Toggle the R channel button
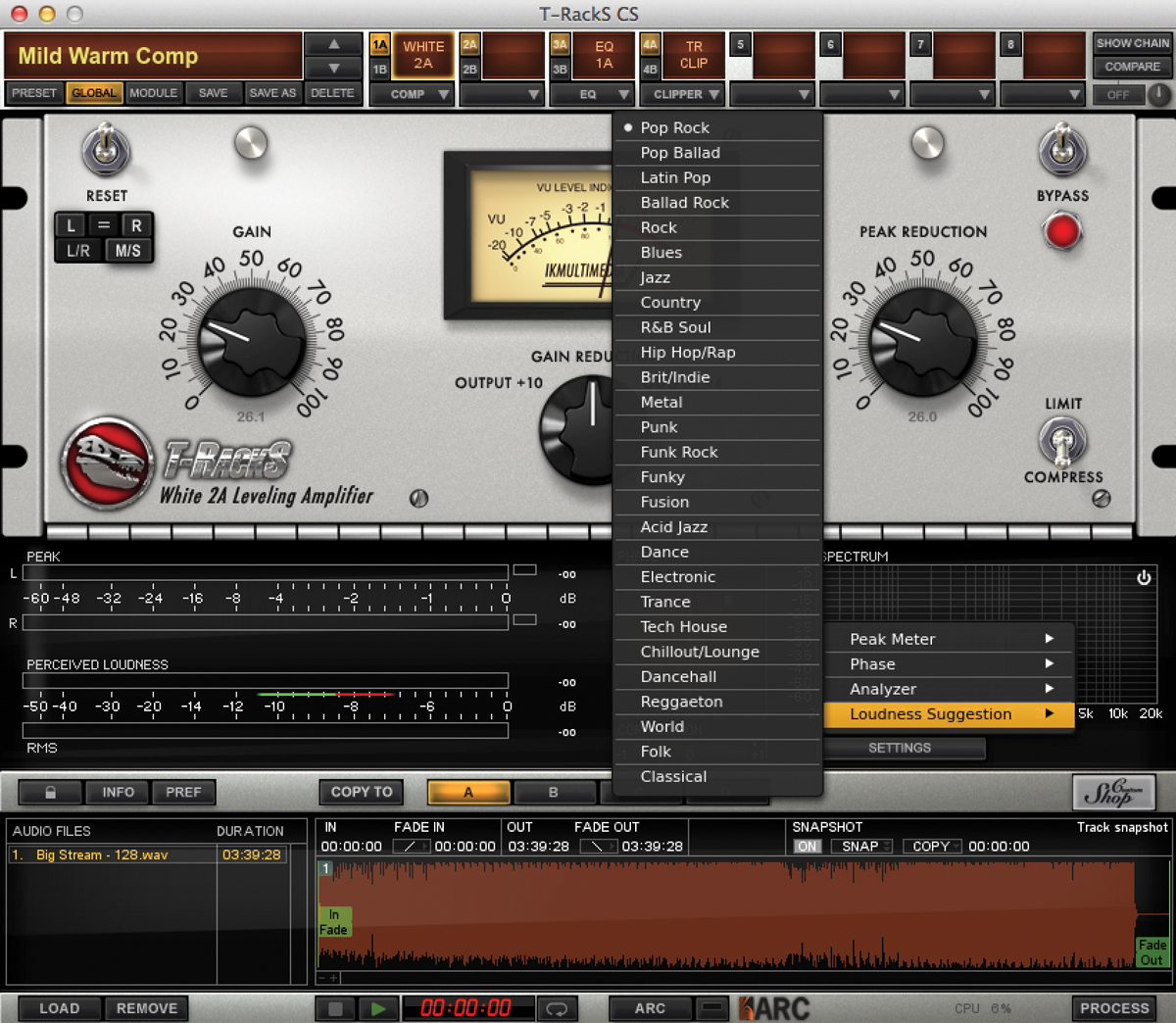The height and width of the screenshot is (1023, 1176). click(136, 225)
